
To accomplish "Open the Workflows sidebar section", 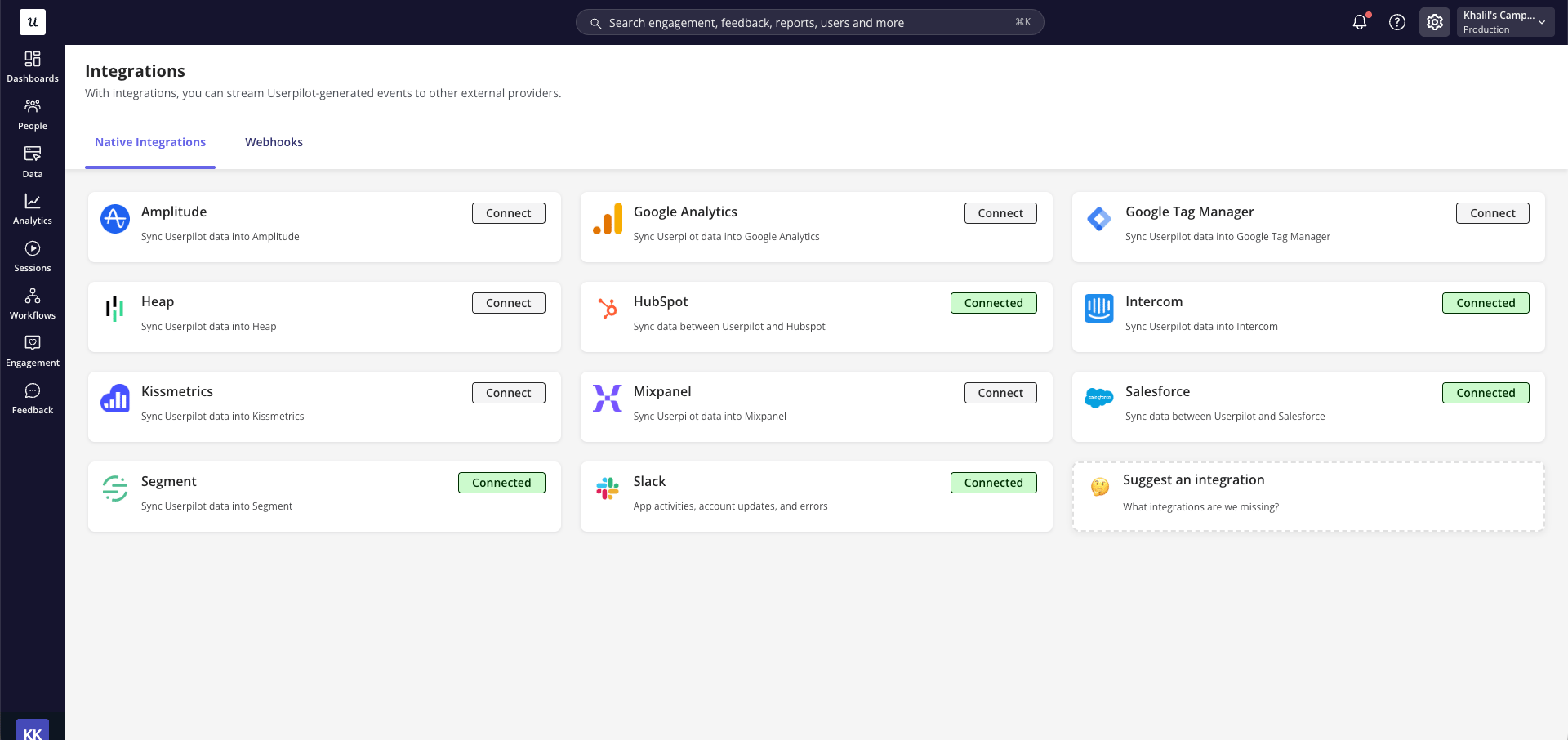I will (x=33, y=304).
